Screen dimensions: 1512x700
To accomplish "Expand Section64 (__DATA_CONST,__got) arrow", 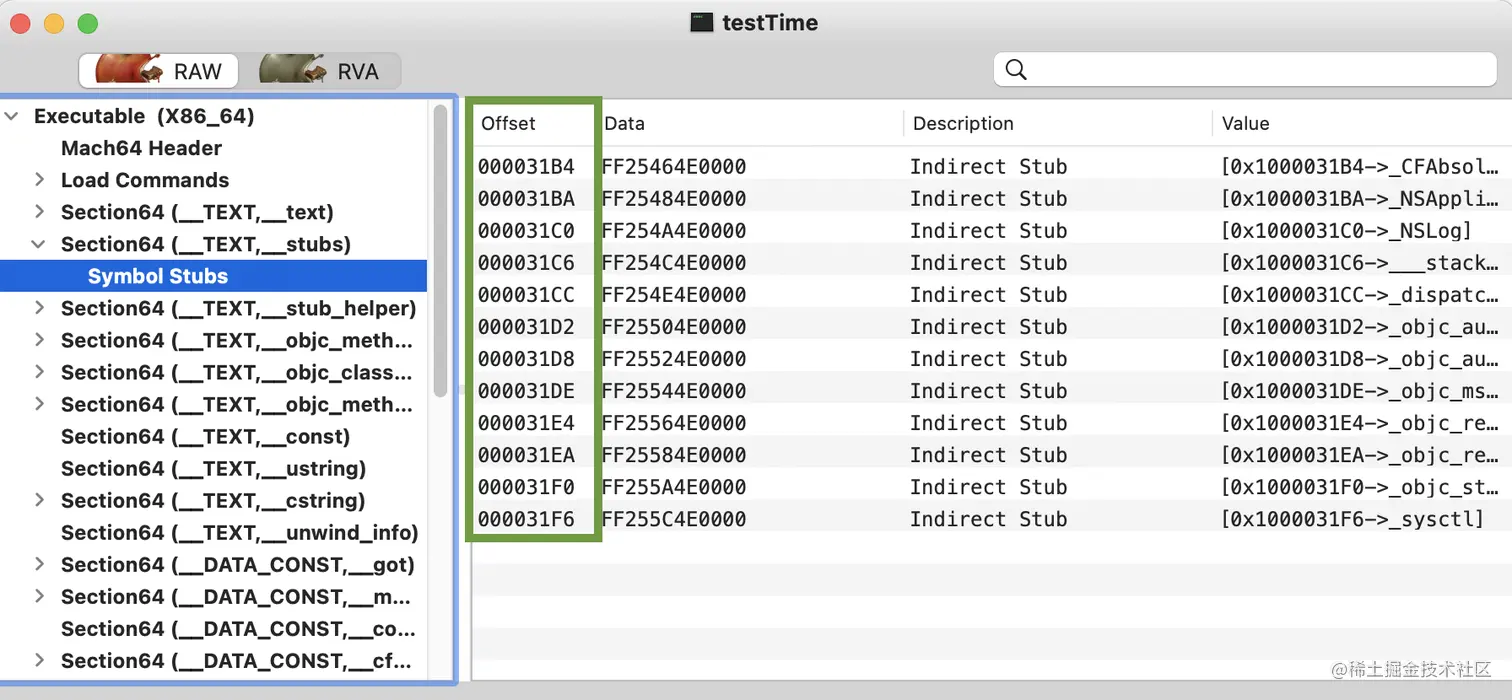I will tap(40, 564).
